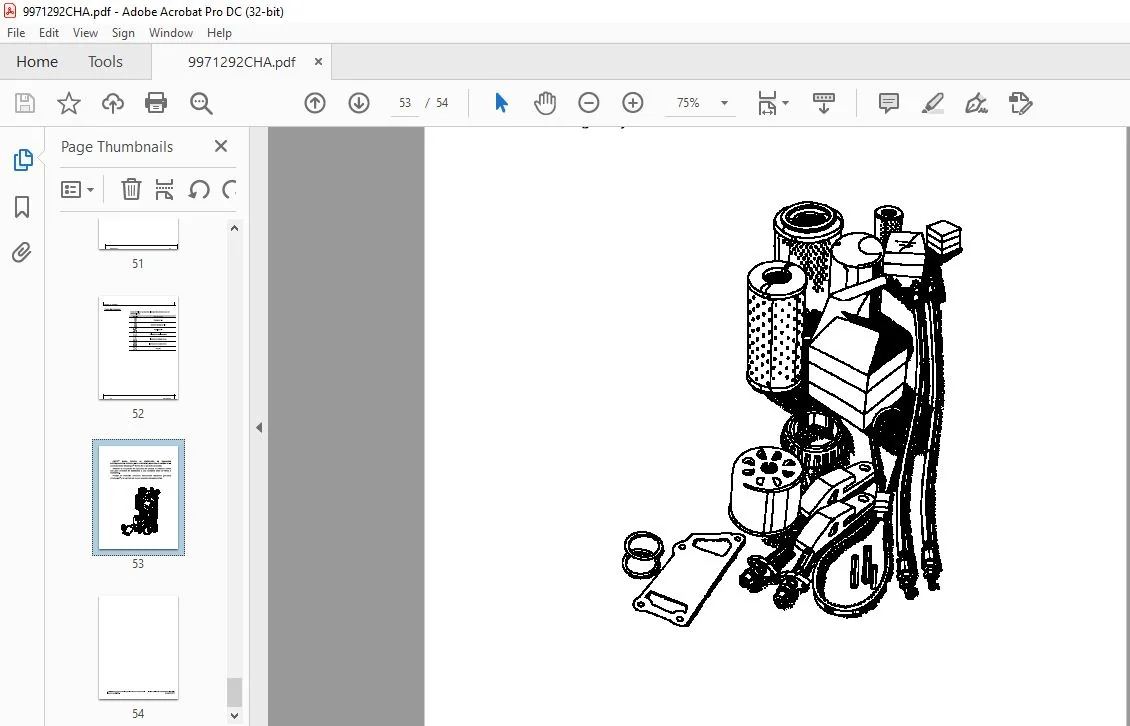Delete selected page thumbnail with trash icon
The height and width of the screenshot is (726, 1130).
(130, 190)
